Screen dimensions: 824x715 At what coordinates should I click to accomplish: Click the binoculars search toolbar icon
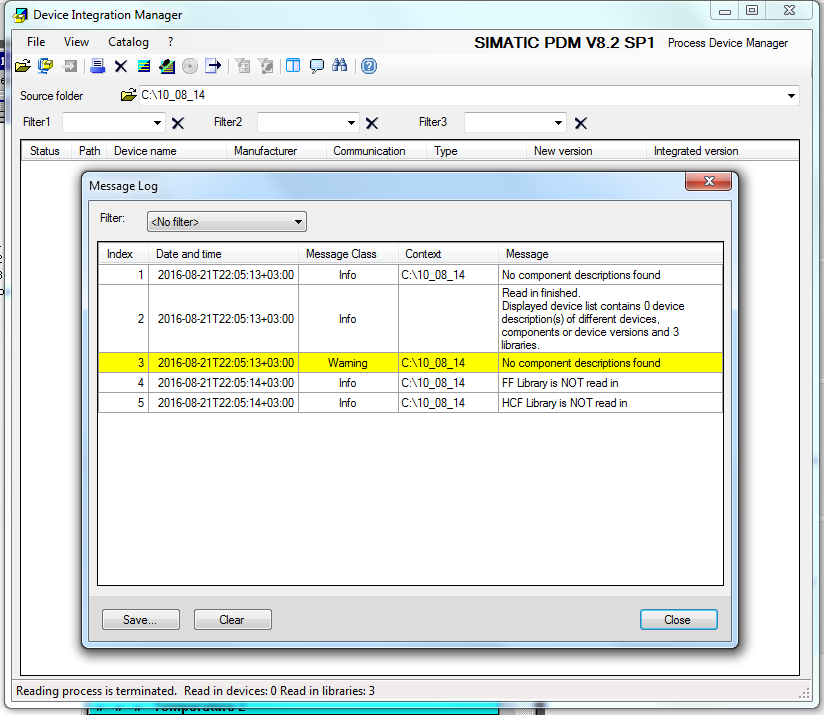click(339, 66)
